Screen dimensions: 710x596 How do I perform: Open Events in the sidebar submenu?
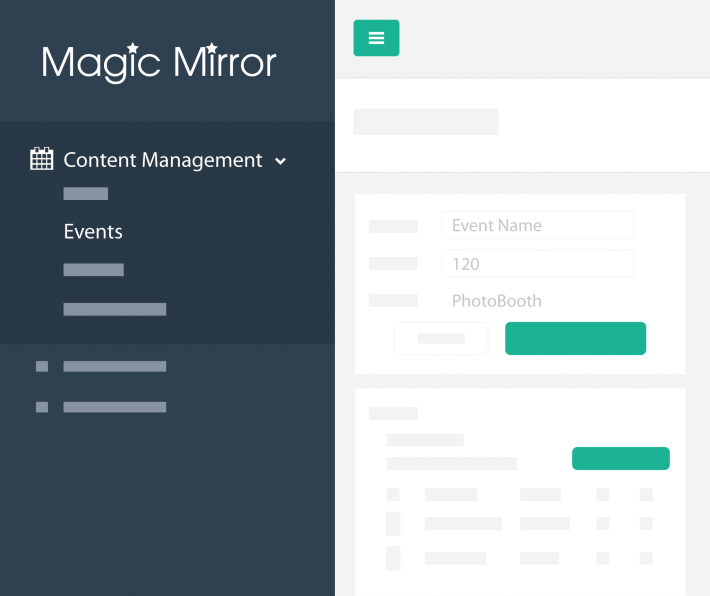(x=93, y=232)
